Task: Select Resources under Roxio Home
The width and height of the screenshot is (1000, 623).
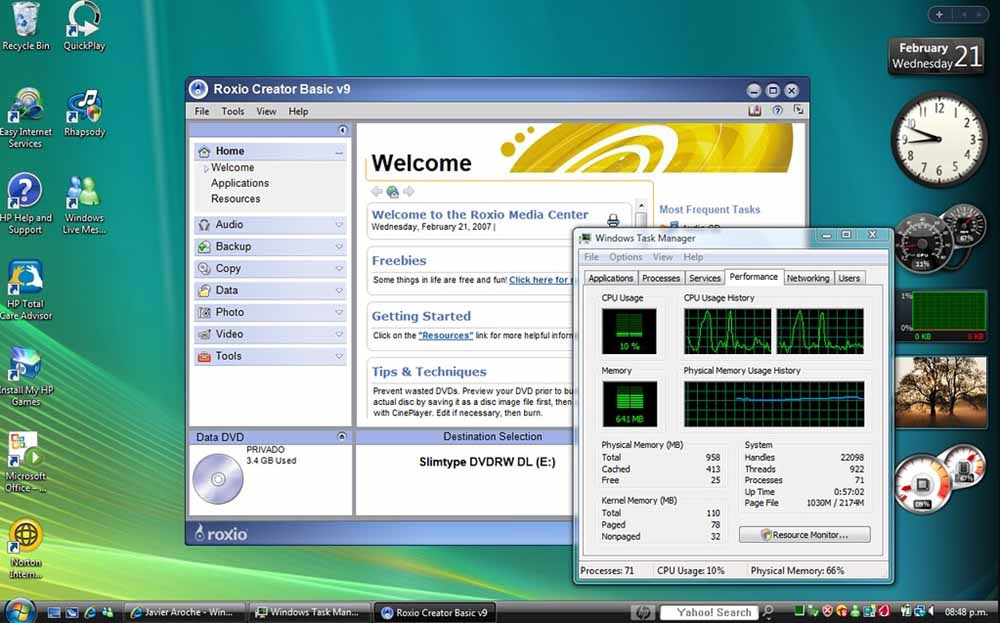Action: point(235,199)
